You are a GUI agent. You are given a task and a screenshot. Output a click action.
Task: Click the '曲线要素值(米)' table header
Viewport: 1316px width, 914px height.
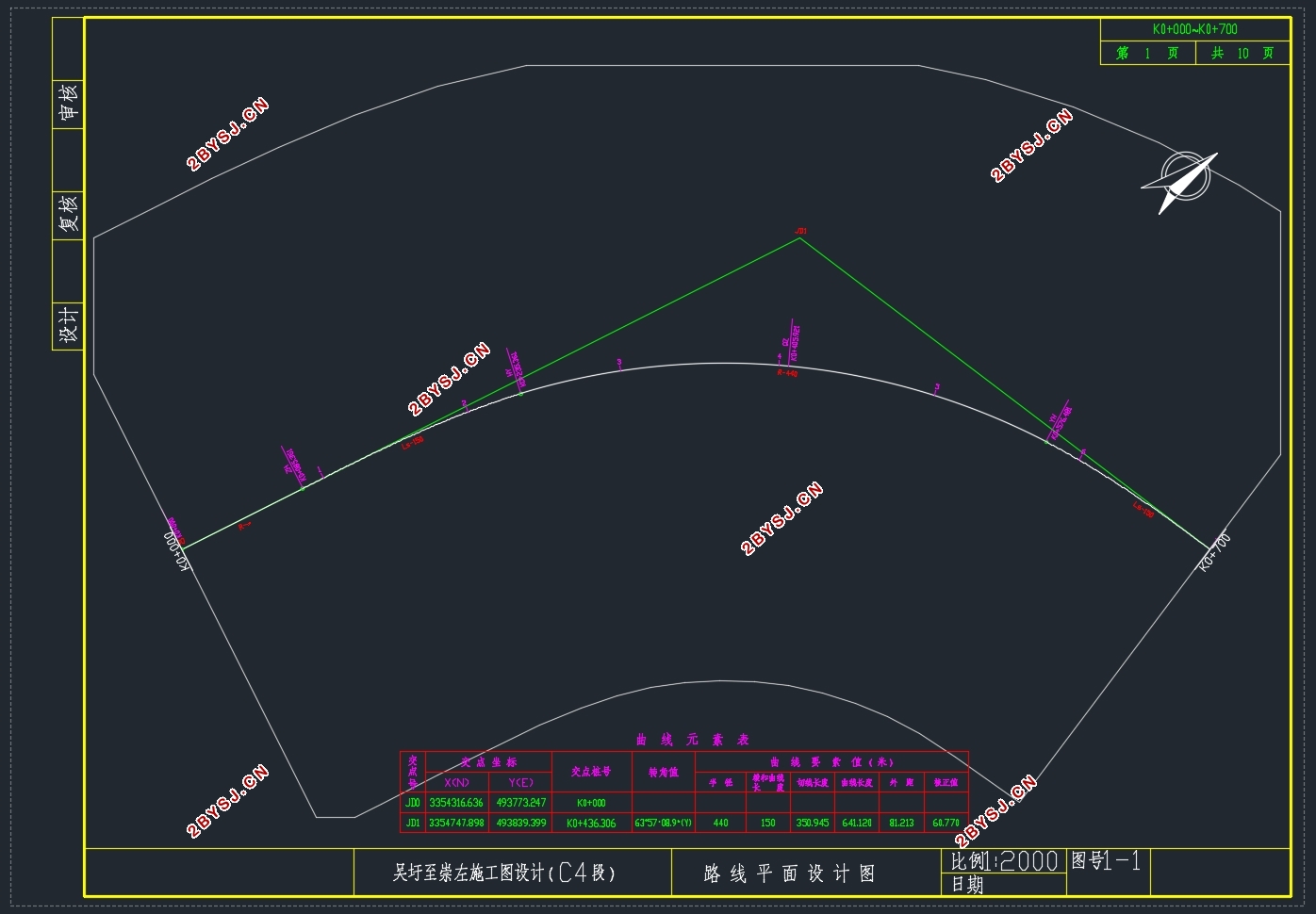tap(831, 762)
